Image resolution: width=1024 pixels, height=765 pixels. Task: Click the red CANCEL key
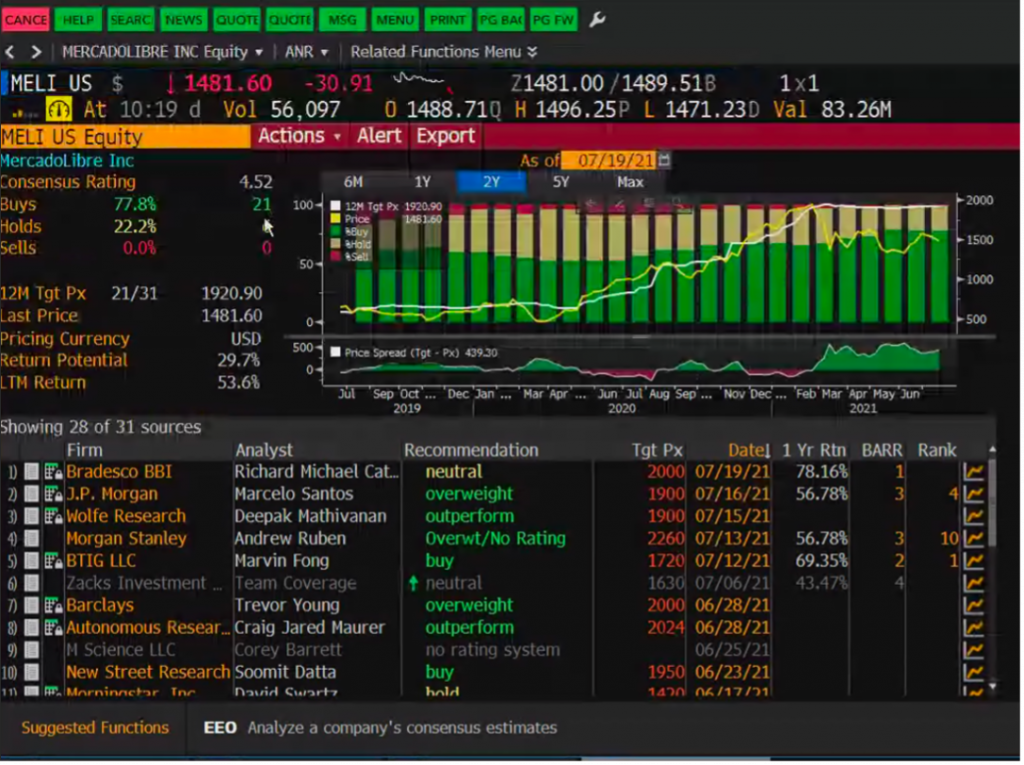coord(25,20)
